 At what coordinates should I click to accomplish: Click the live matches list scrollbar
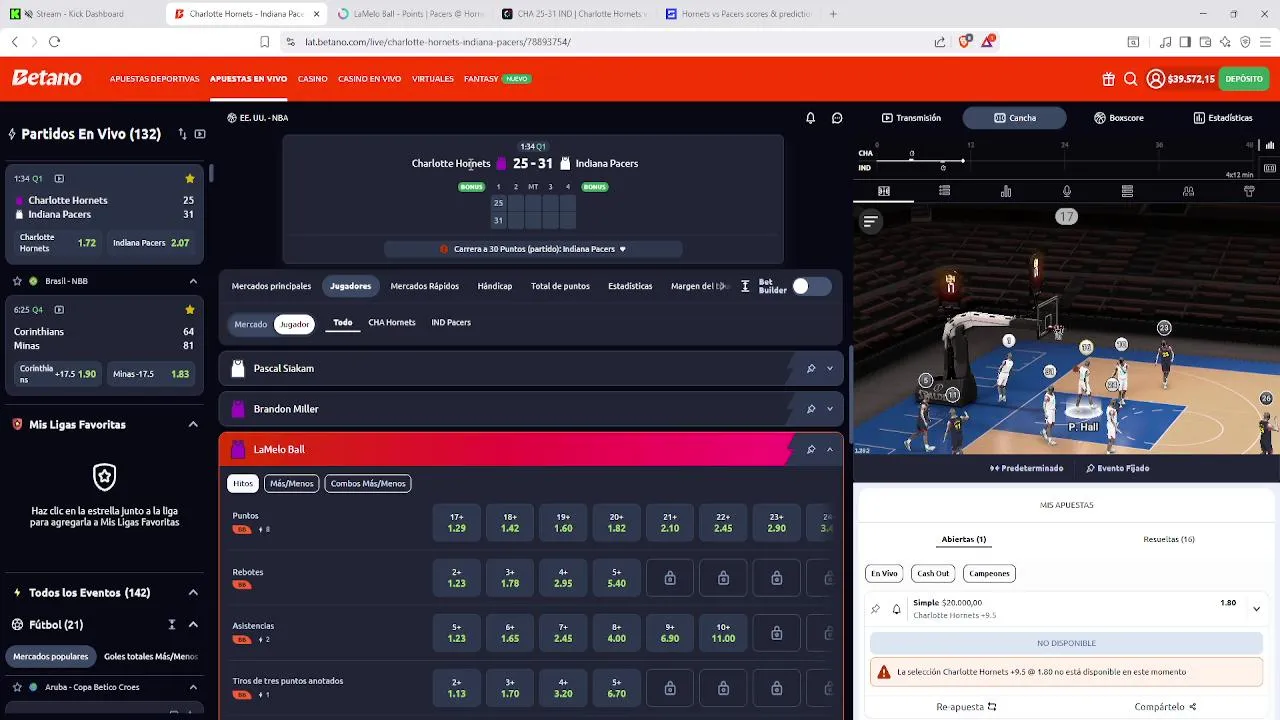pos(211,173)
